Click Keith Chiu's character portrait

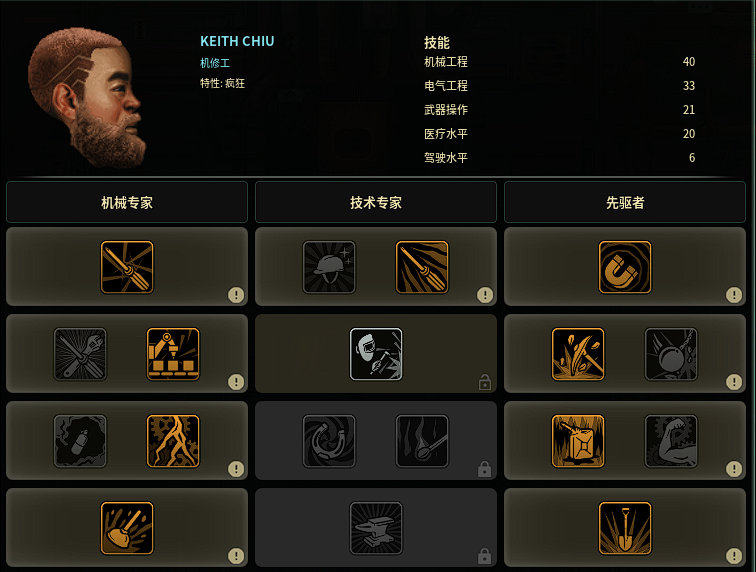[87, 98]
